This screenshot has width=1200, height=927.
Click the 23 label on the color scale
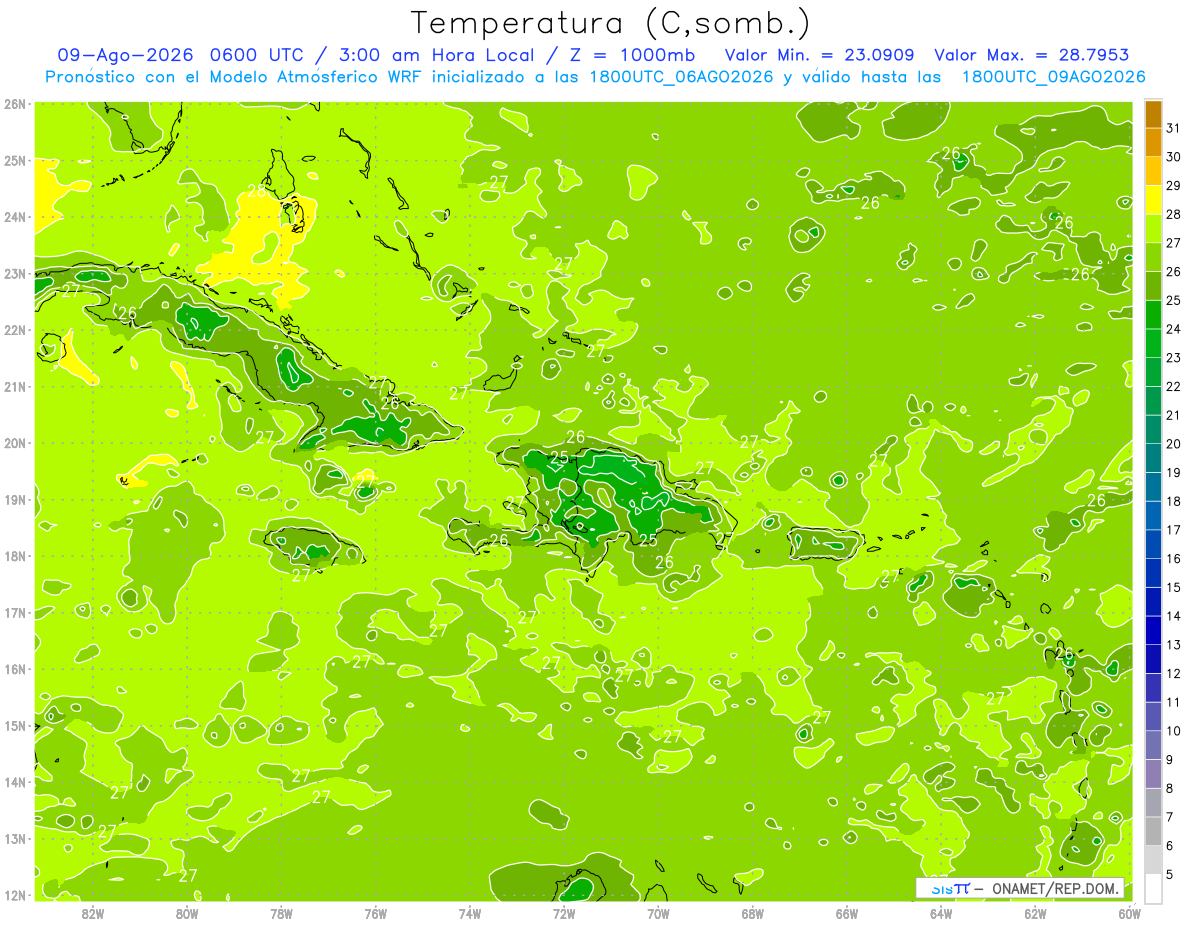coord(1174,358)
